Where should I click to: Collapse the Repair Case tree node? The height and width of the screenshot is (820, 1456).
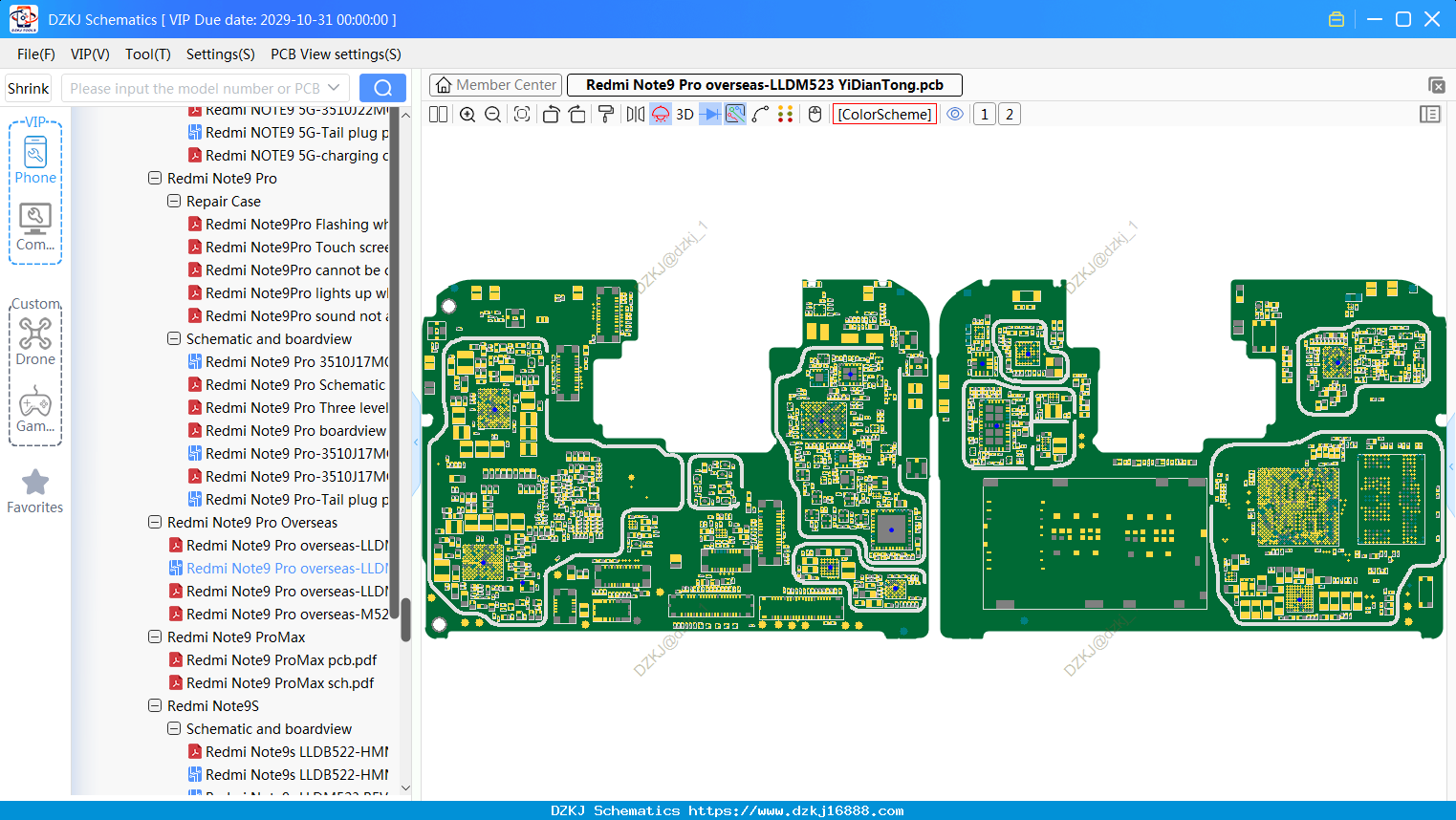coord(174,202)
